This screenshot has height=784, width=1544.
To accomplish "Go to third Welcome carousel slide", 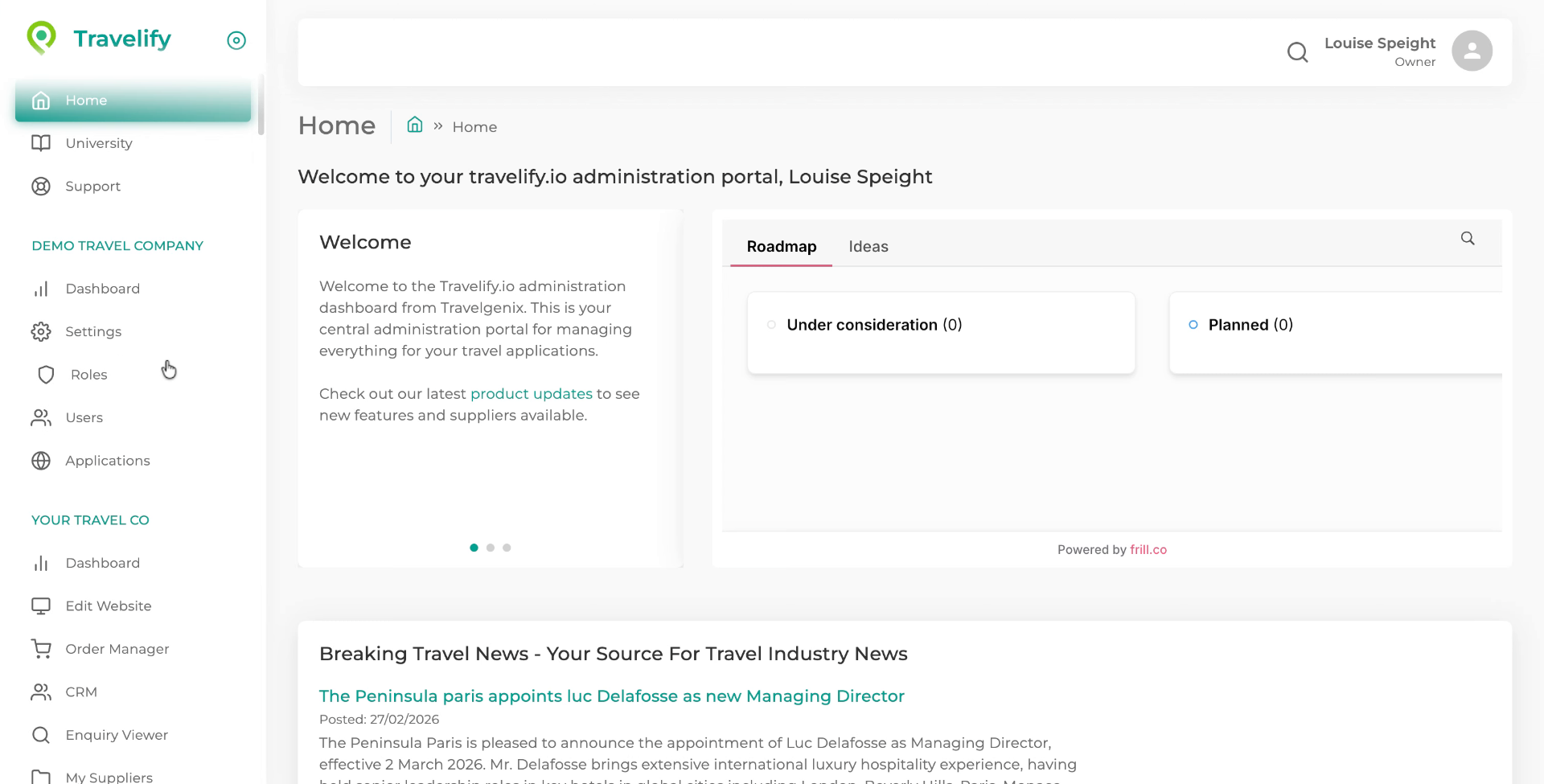I will pos(507,548).
